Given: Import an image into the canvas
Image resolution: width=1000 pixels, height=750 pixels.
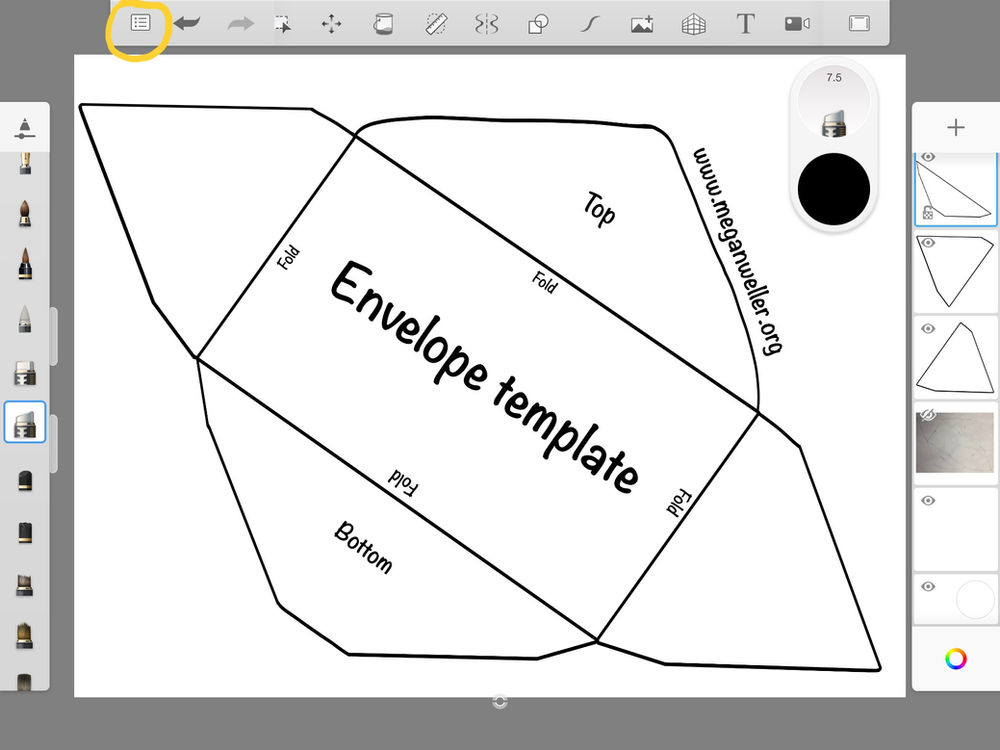Looking at the screenshot, I should tap(642, 24).
